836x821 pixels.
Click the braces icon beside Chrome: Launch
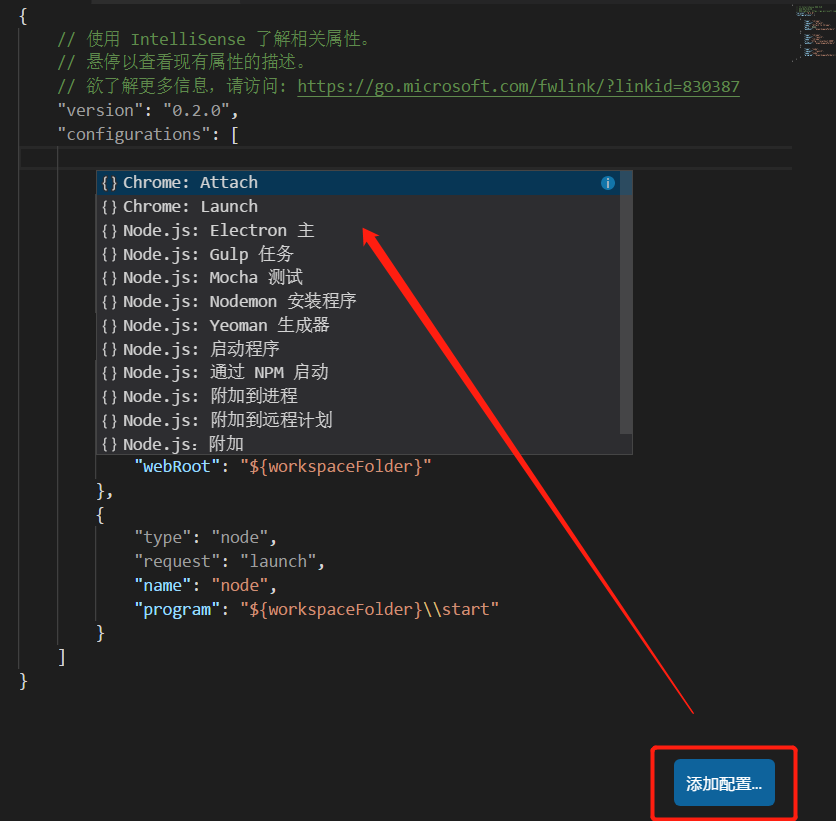(109, 207)
